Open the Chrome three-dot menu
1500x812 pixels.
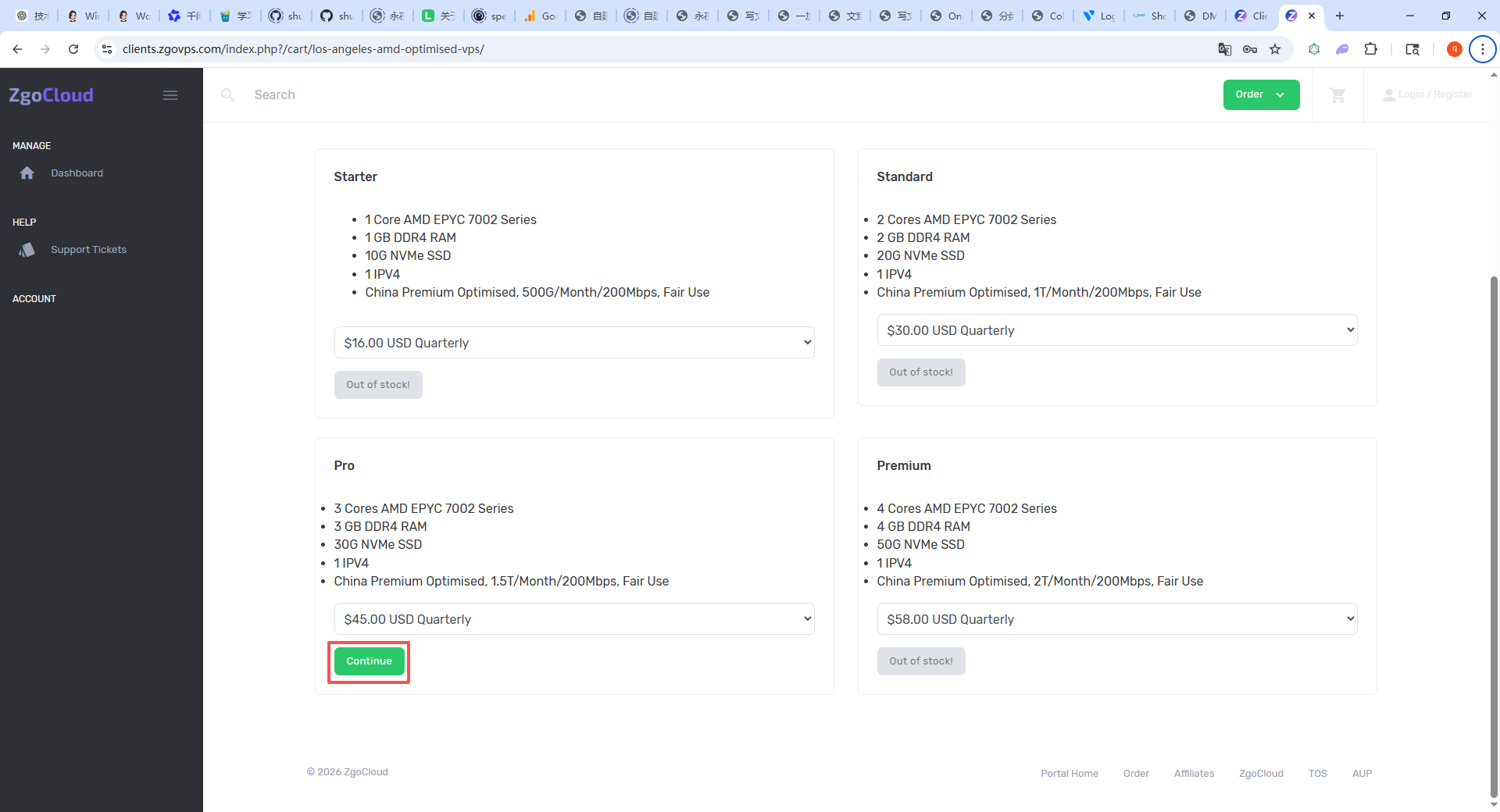[x=1483, y=49]
